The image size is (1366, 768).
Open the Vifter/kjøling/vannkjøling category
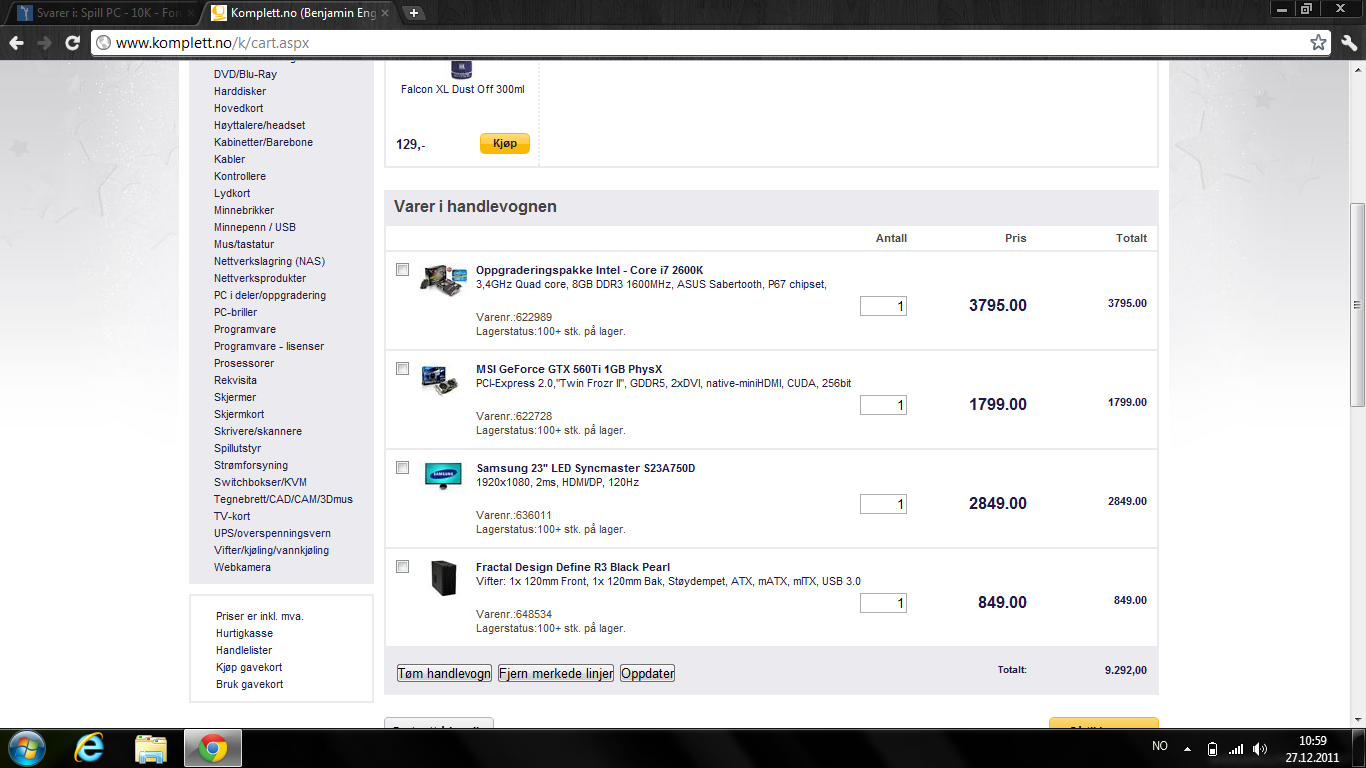pos(271,550)
